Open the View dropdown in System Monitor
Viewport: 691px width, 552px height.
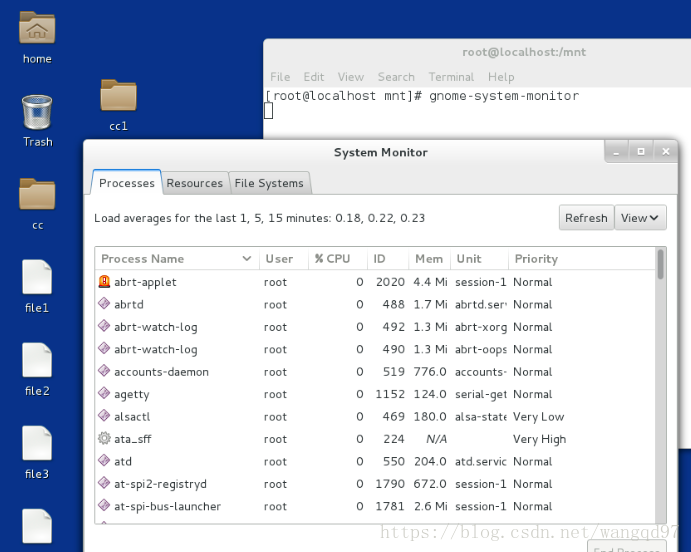coord(640,218)
